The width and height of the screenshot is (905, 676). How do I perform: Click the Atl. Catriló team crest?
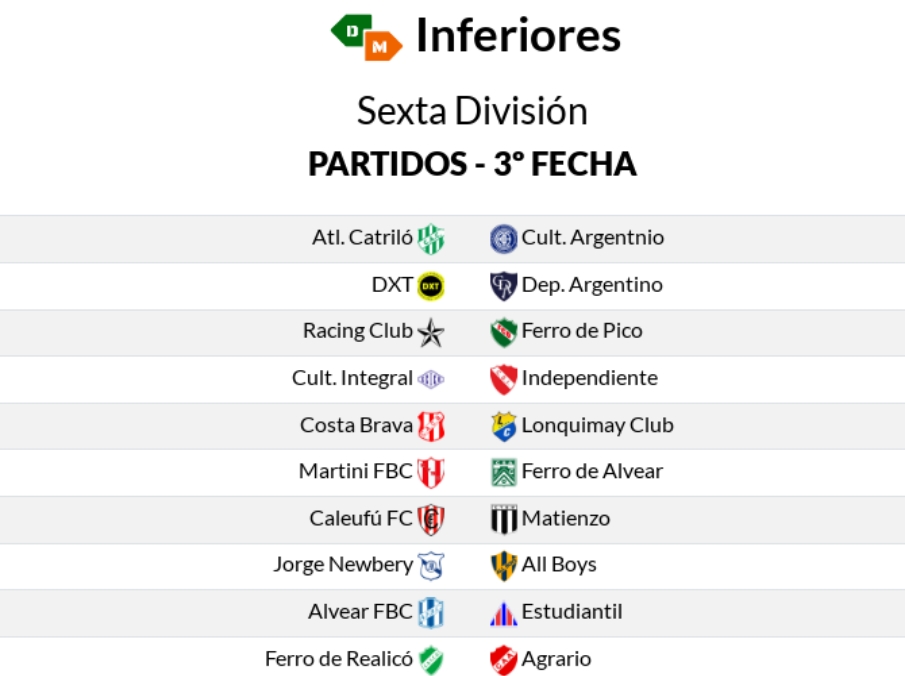(431, 239)
